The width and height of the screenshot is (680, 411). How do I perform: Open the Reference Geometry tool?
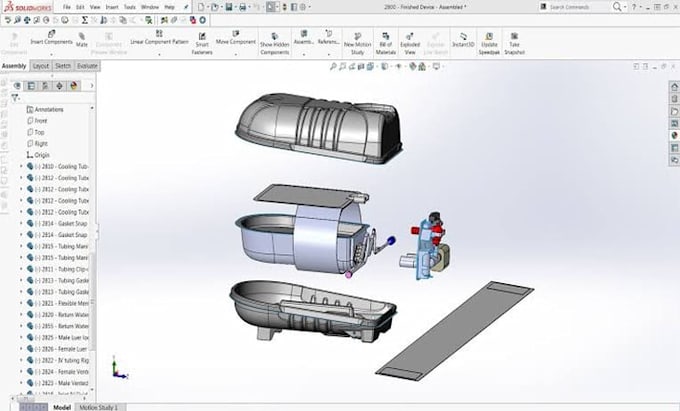click(x=328, y=38)
